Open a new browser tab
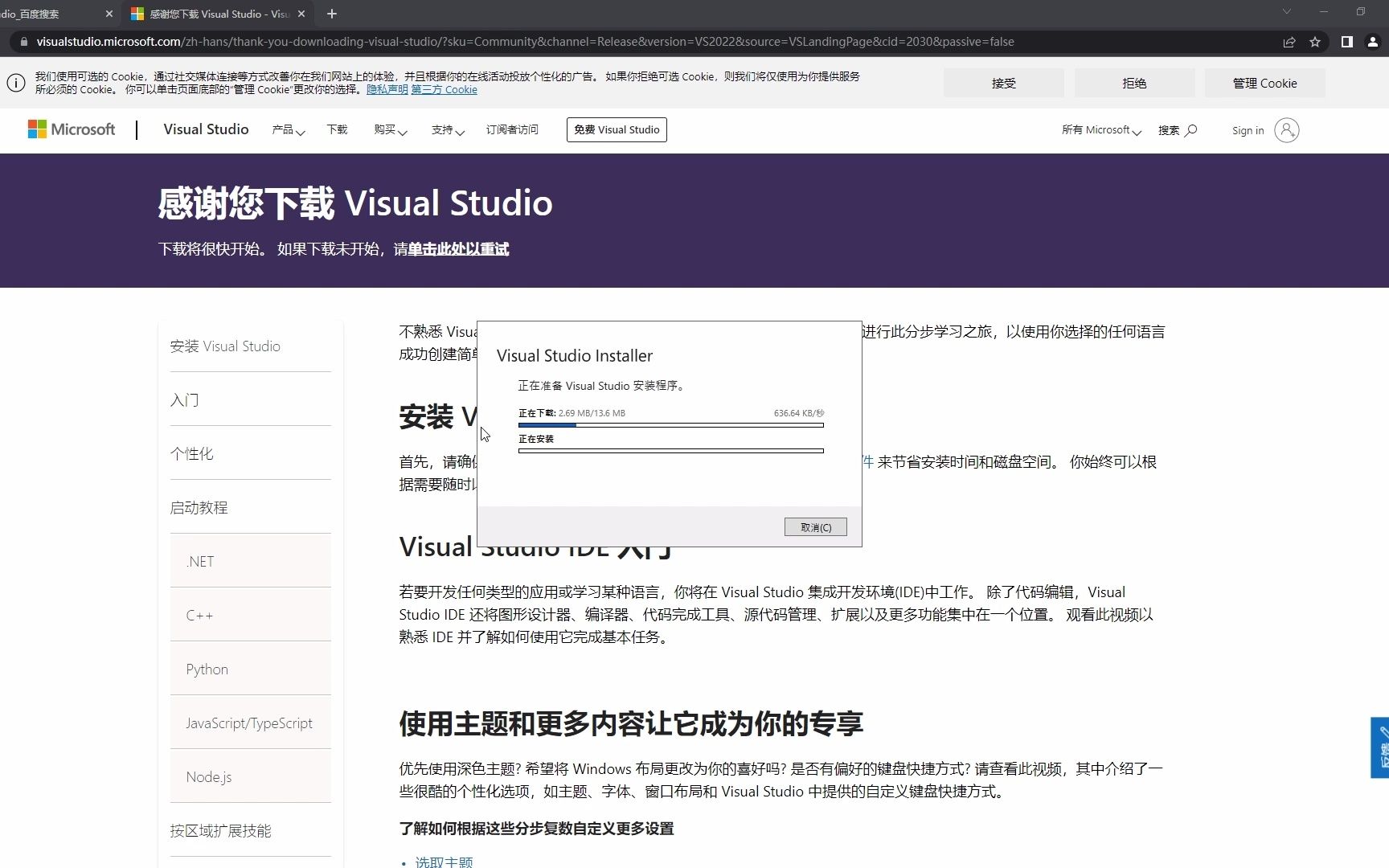 click(x=332, y=14)
